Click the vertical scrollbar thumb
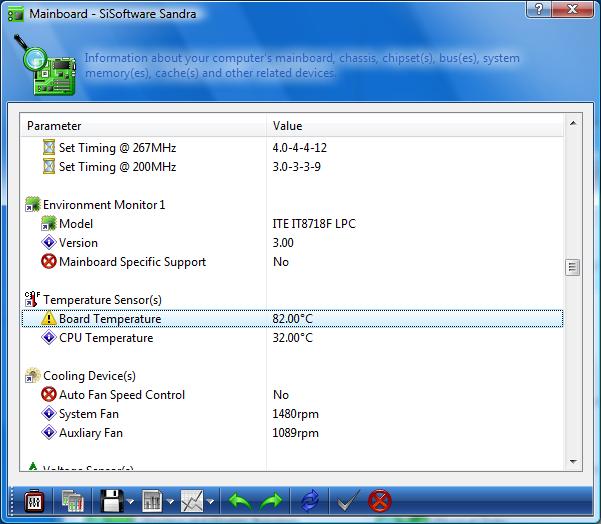The image size is (601, 524). pyautogui.click(x=573, y=267)
